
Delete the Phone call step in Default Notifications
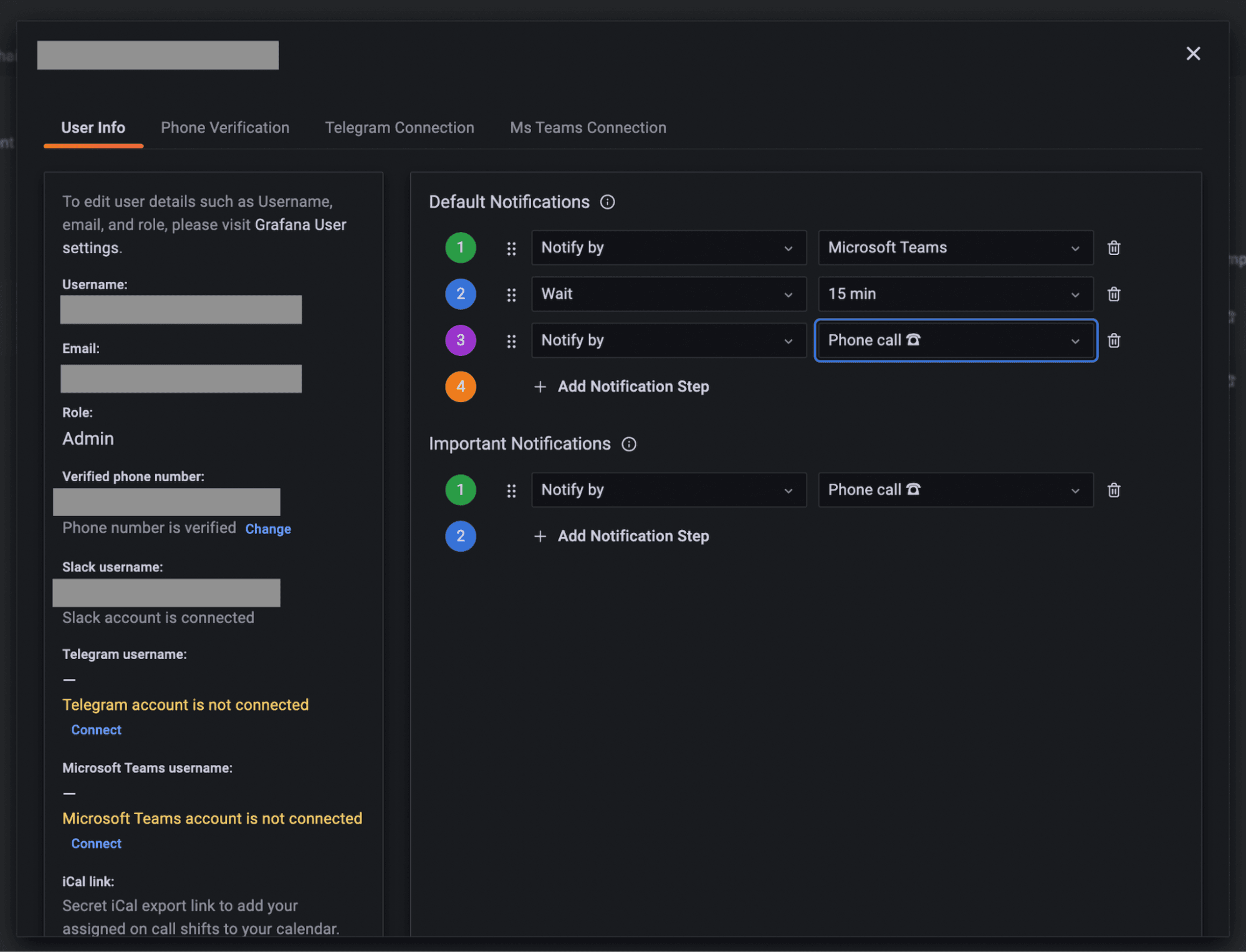pos(1113,340)
